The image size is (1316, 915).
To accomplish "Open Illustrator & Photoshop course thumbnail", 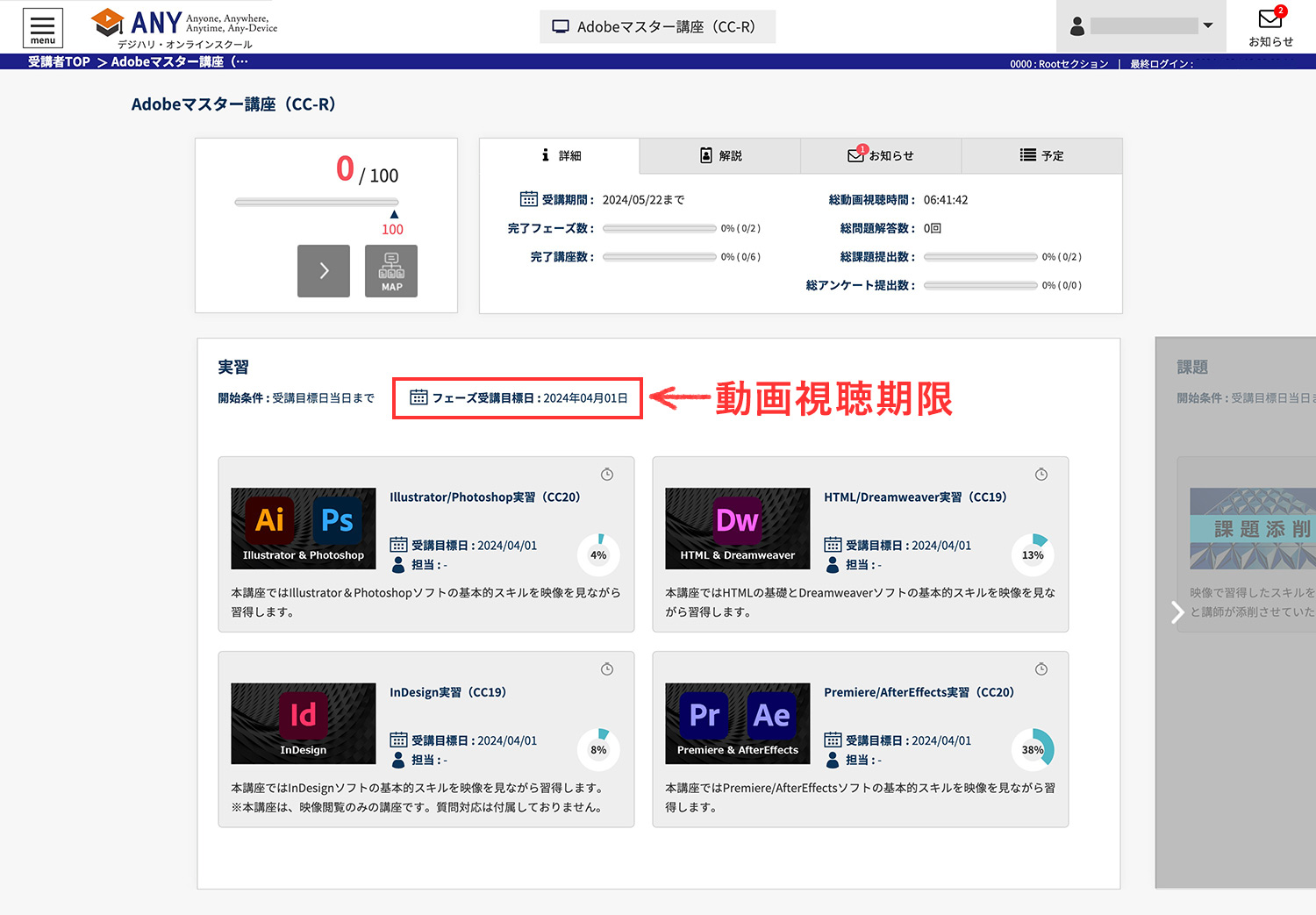I will point(304,528).
